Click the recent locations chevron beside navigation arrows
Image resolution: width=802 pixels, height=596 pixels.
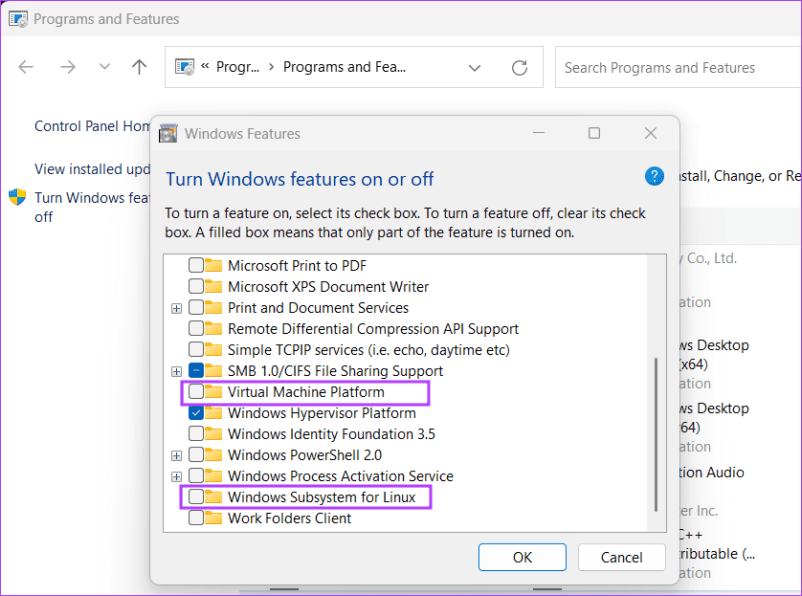click(103, 67)
